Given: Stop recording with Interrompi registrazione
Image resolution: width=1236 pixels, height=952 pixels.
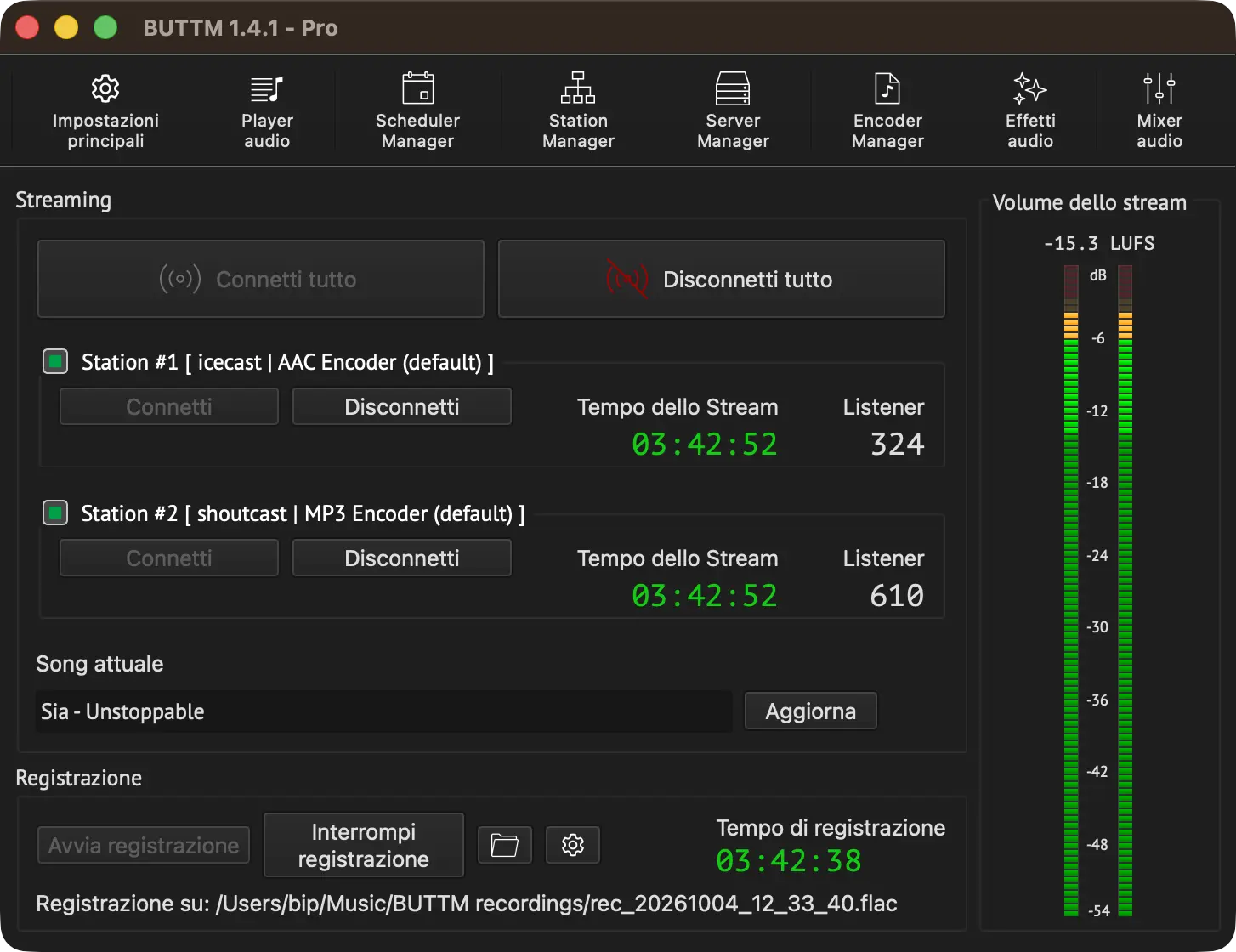Looking at the screenshot, I should 364,845.
